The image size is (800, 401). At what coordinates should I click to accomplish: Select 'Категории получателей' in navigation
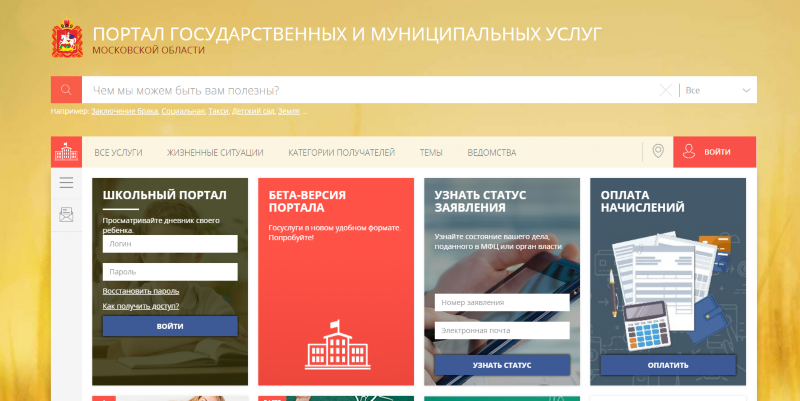click(x=341, y=153)
